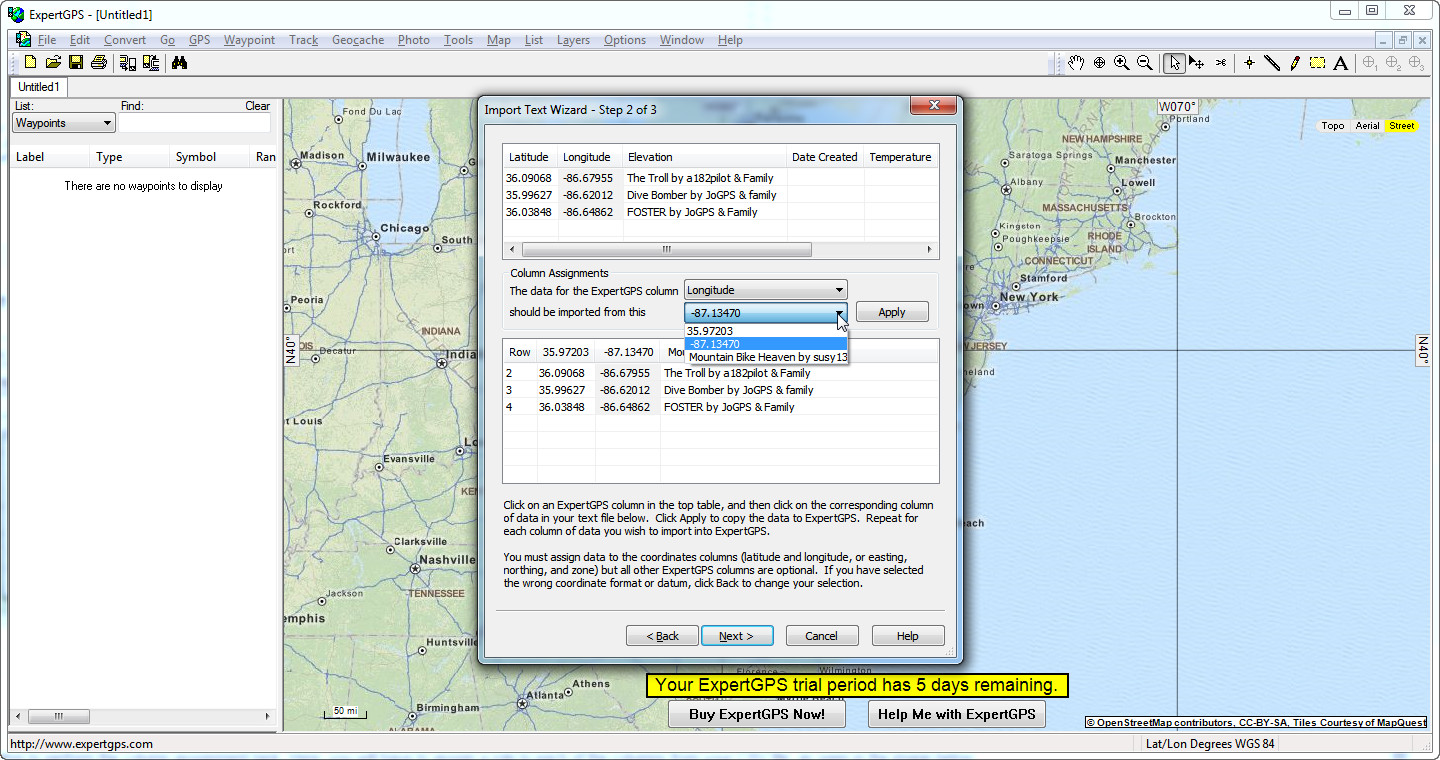The width and height of the screenshot is (1440, 760).
Task: Choose -87.13470 in the dropdown list
Action: [x=766, y=344]
